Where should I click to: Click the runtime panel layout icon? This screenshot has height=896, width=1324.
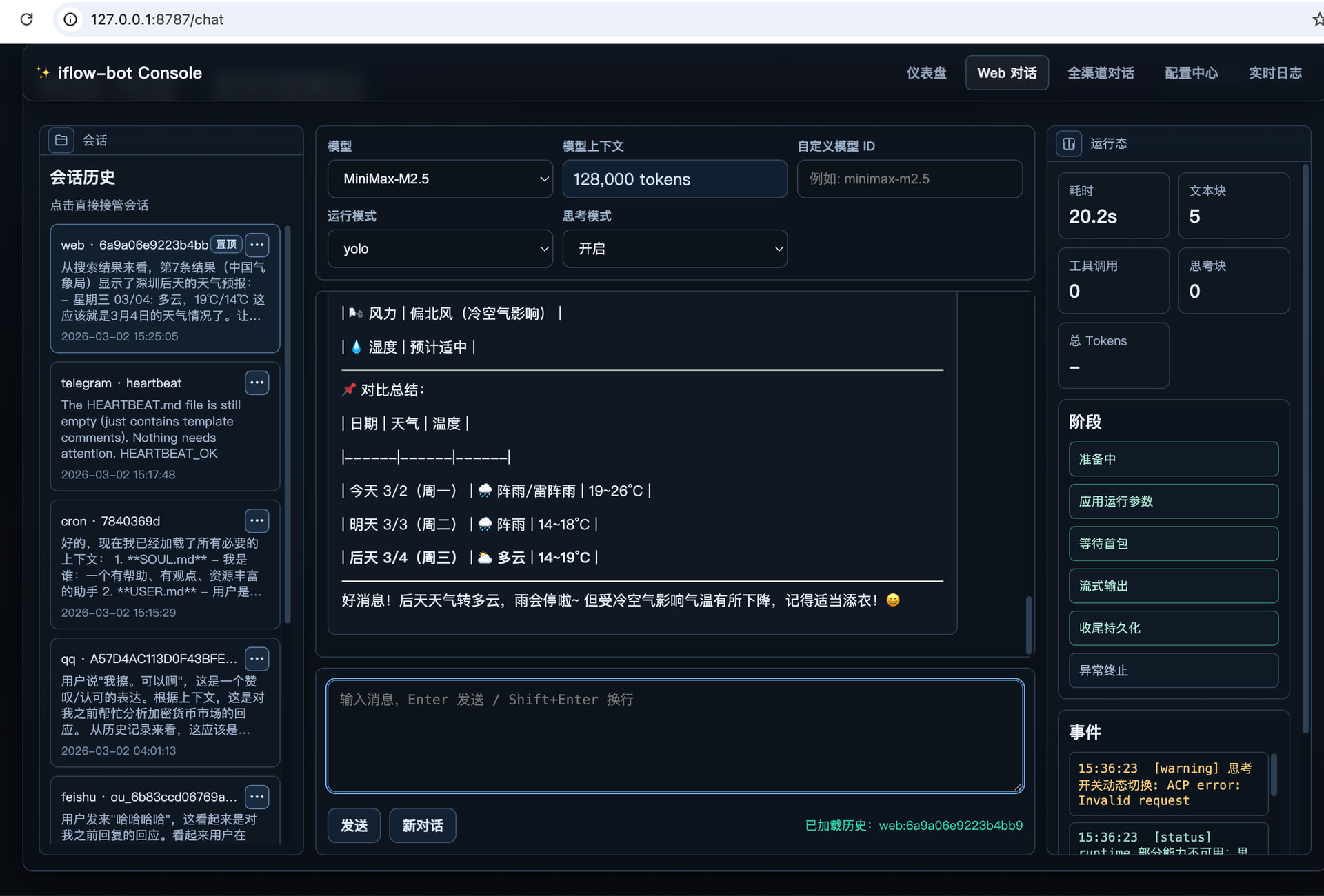(1068, 144)
